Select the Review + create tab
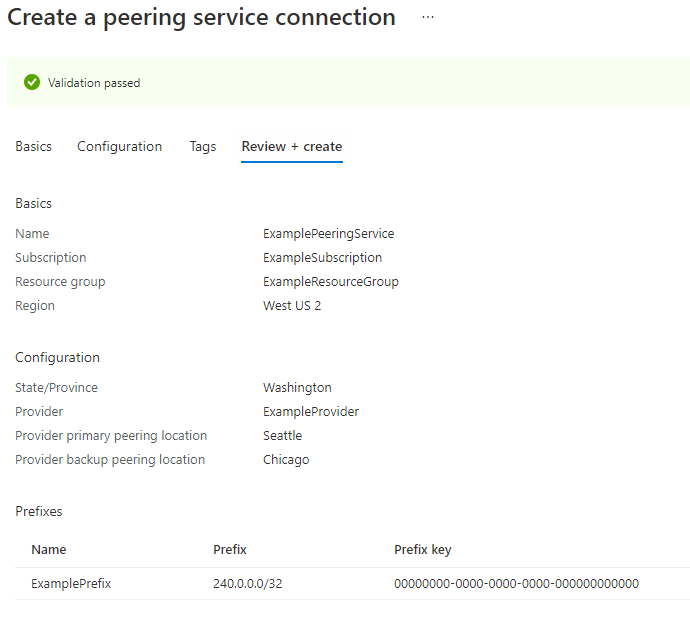Screen dimensions: 690x624 coord(292,147)
